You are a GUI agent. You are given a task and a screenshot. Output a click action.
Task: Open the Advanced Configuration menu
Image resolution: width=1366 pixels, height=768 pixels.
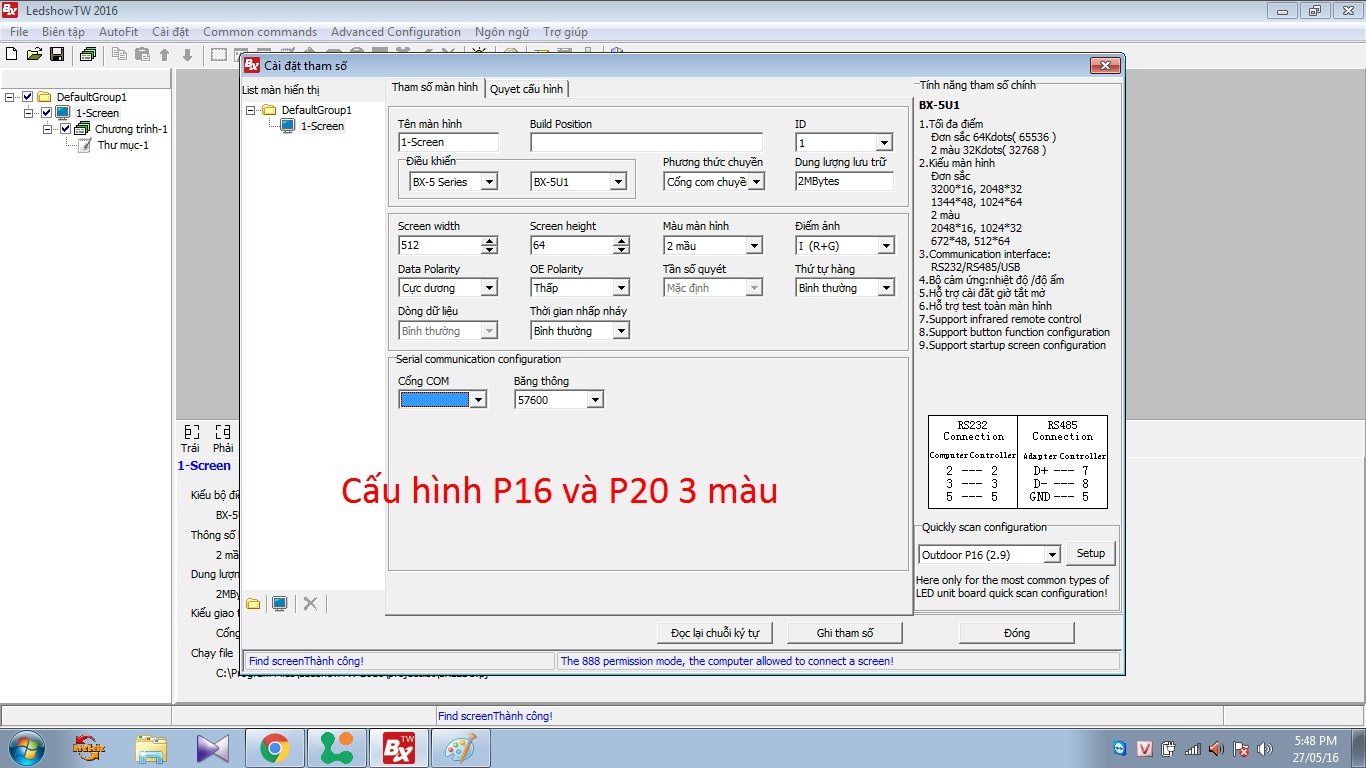[x=395, y=31]
